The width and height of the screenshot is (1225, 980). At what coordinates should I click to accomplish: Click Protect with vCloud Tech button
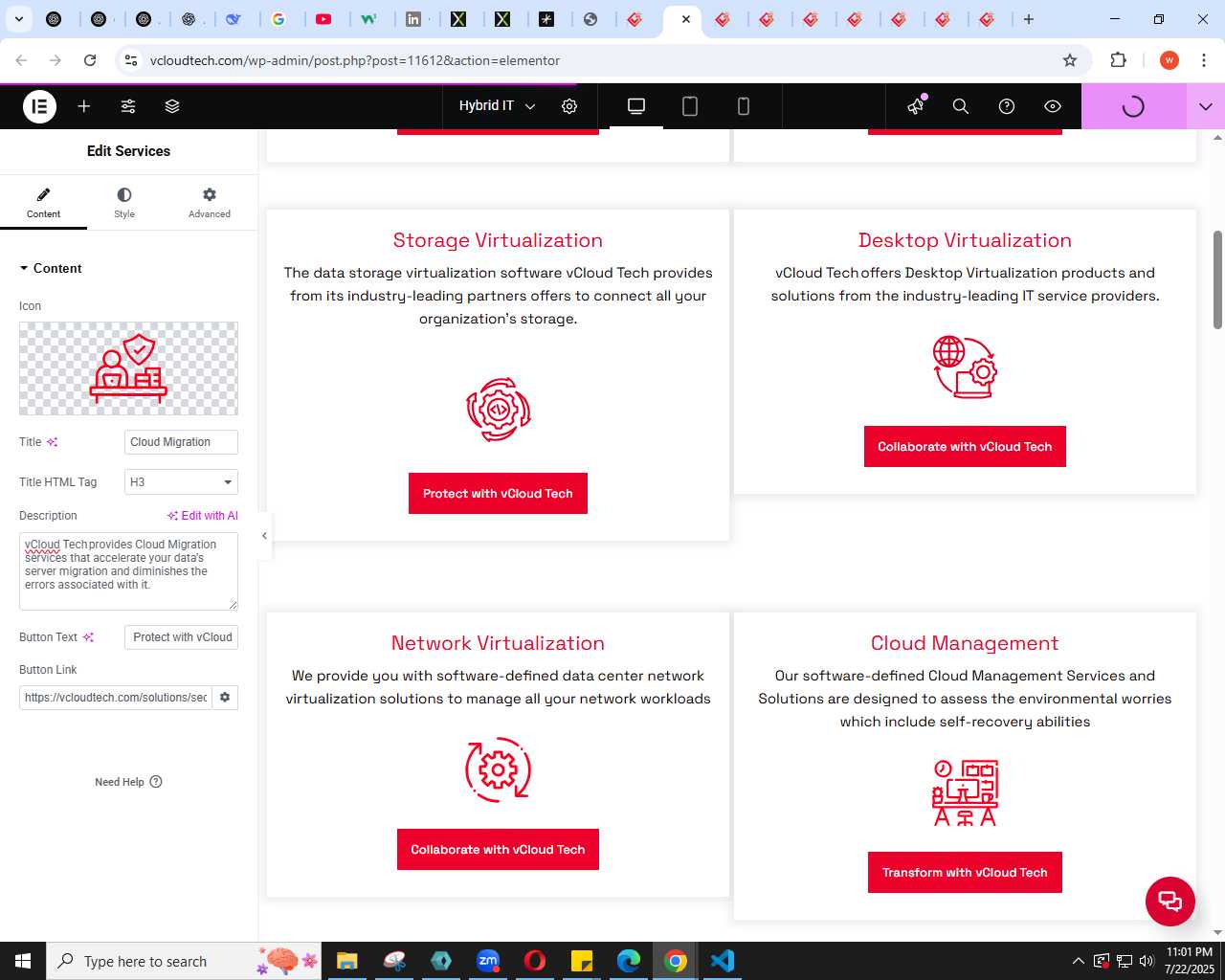pos(498,494)
